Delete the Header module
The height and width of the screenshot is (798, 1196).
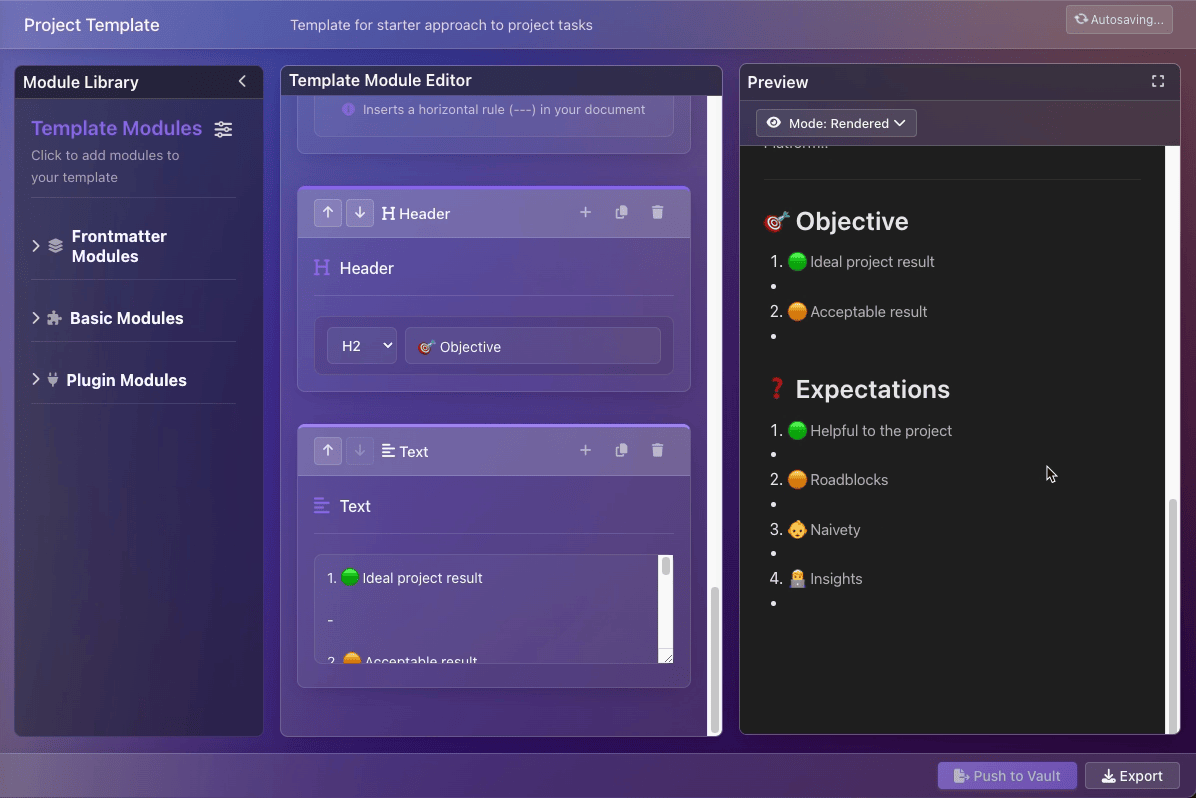point(657,213)
